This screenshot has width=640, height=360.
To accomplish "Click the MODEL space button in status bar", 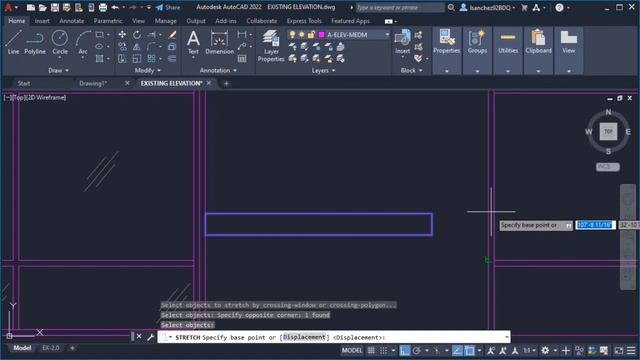I will [352, 350].
